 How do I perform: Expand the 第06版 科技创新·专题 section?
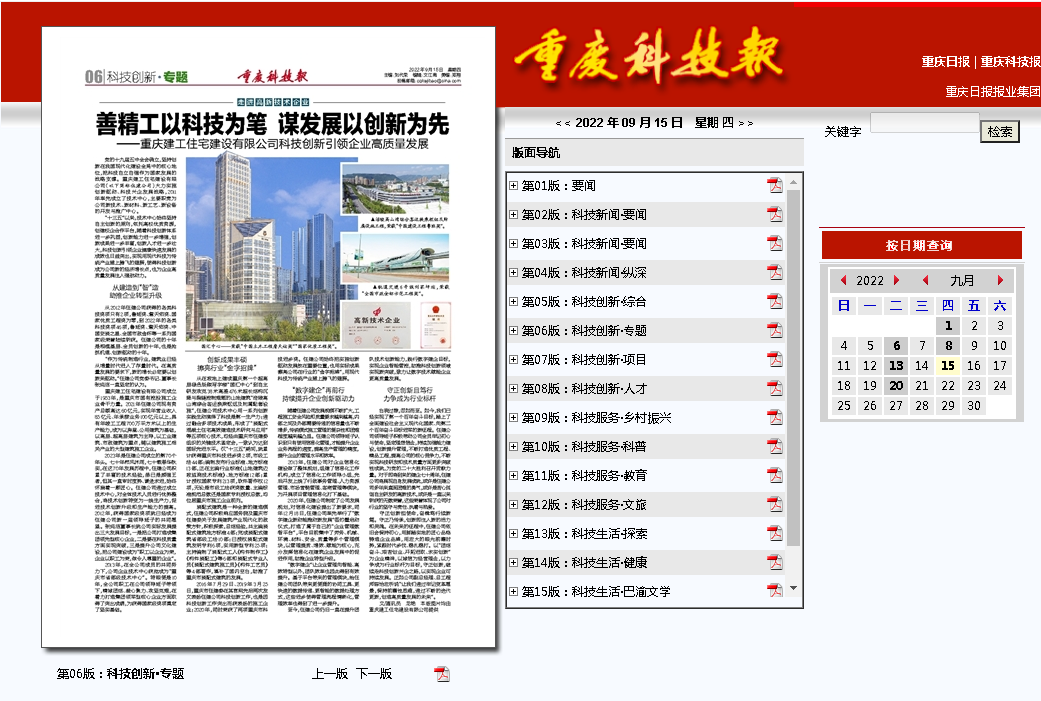(513, 331)
